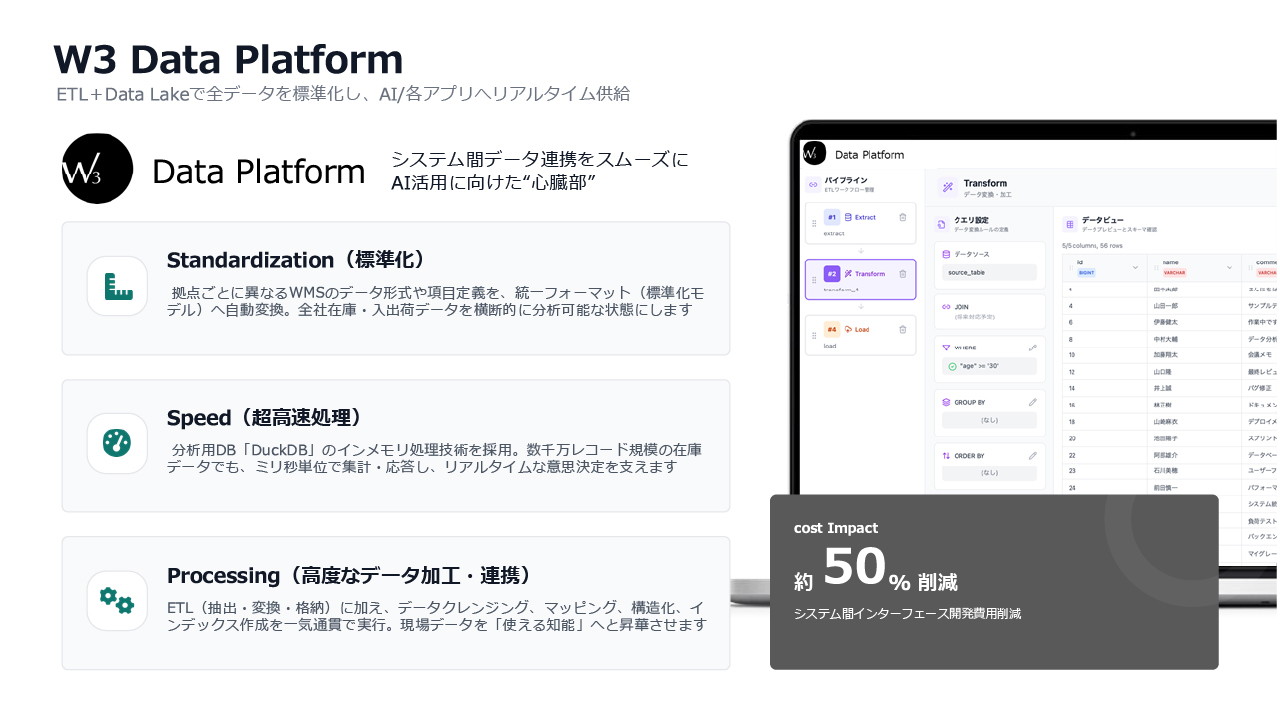Screen dimensions: 1280x701
Task: Click the "5/5 columns, 56 rows" summary text
Action: (x=1092, y=244)
